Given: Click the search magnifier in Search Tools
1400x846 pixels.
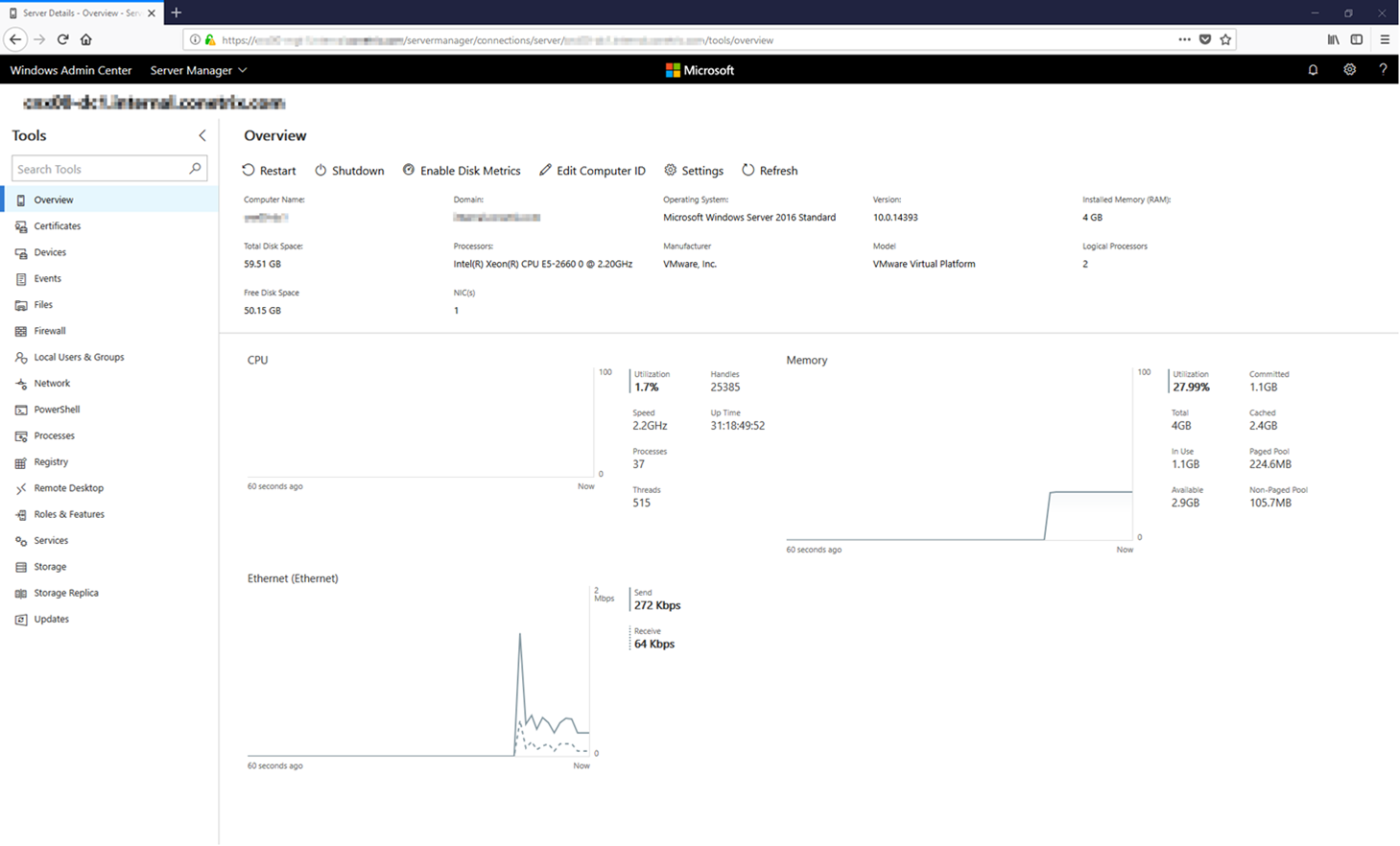Looking at the screenshot, I should coord(195,169).
